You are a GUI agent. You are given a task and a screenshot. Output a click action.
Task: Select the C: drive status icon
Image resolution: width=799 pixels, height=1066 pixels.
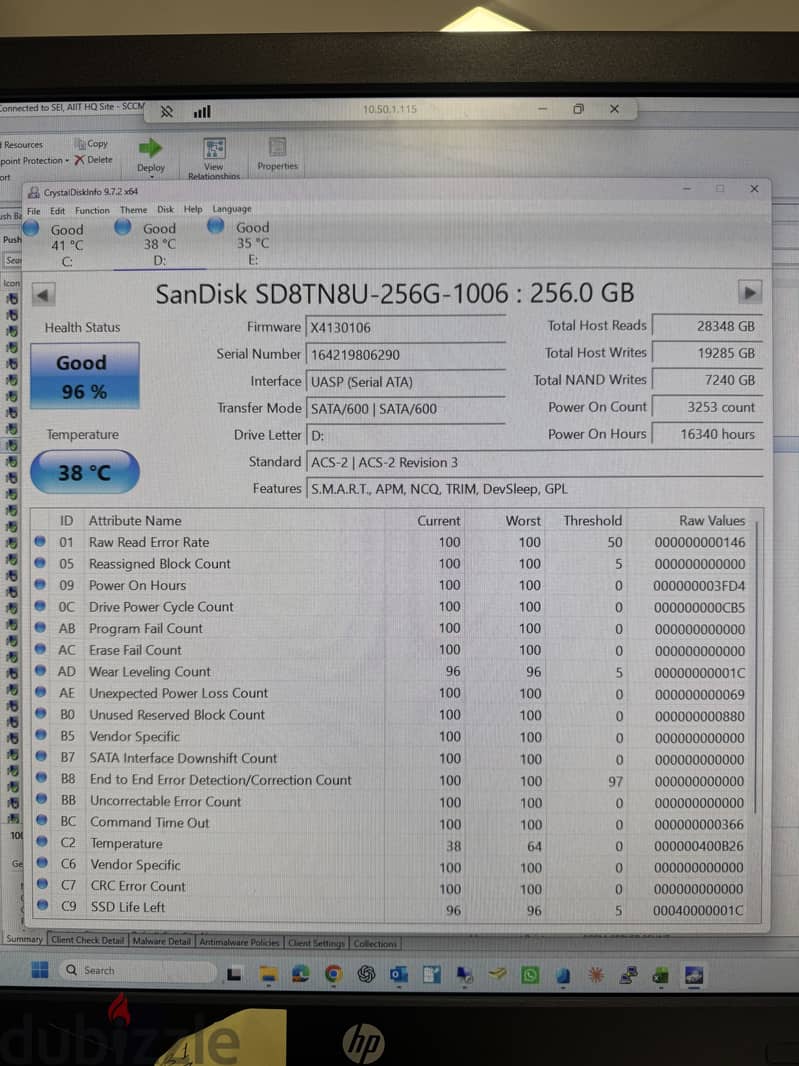(x=31, y=228)
